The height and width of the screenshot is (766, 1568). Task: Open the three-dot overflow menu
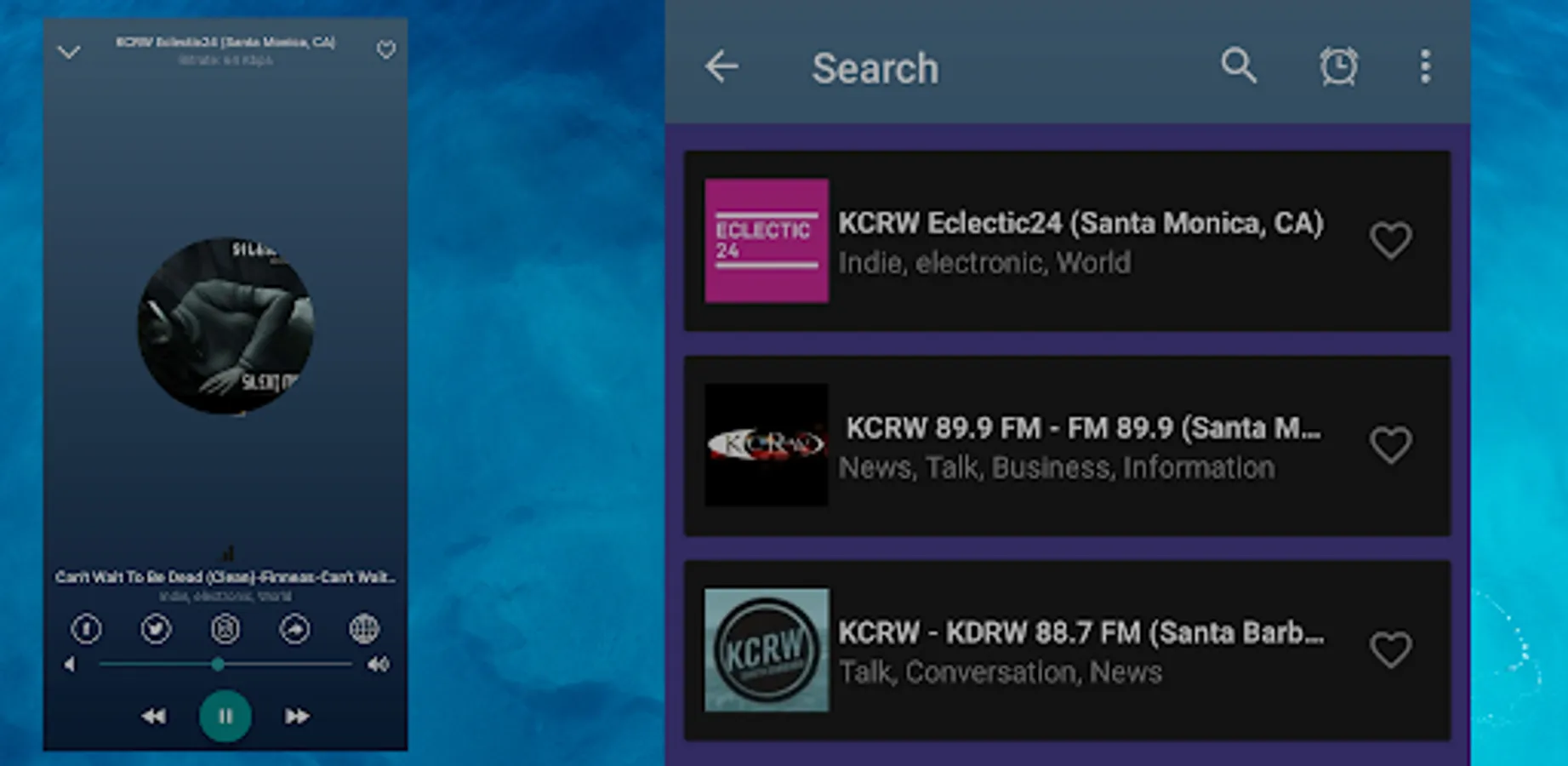(x=1425, y=66)
